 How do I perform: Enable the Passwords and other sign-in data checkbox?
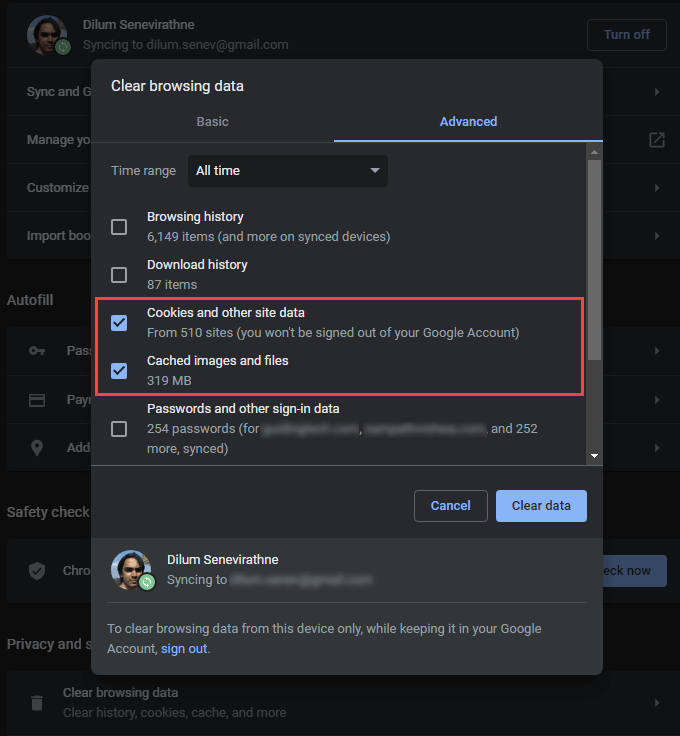tap(119, 429)
